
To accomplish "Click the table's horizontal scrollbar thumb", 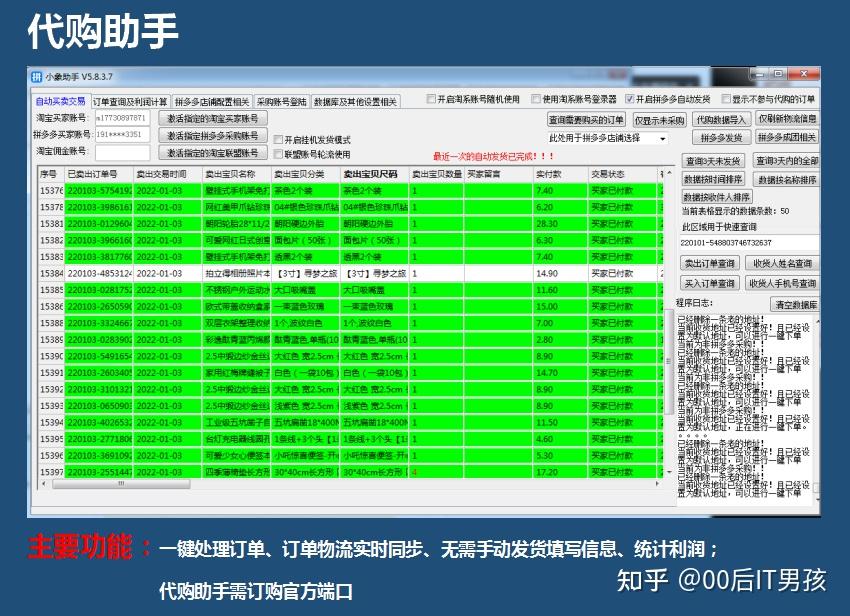I will click(x=121, y=484).
